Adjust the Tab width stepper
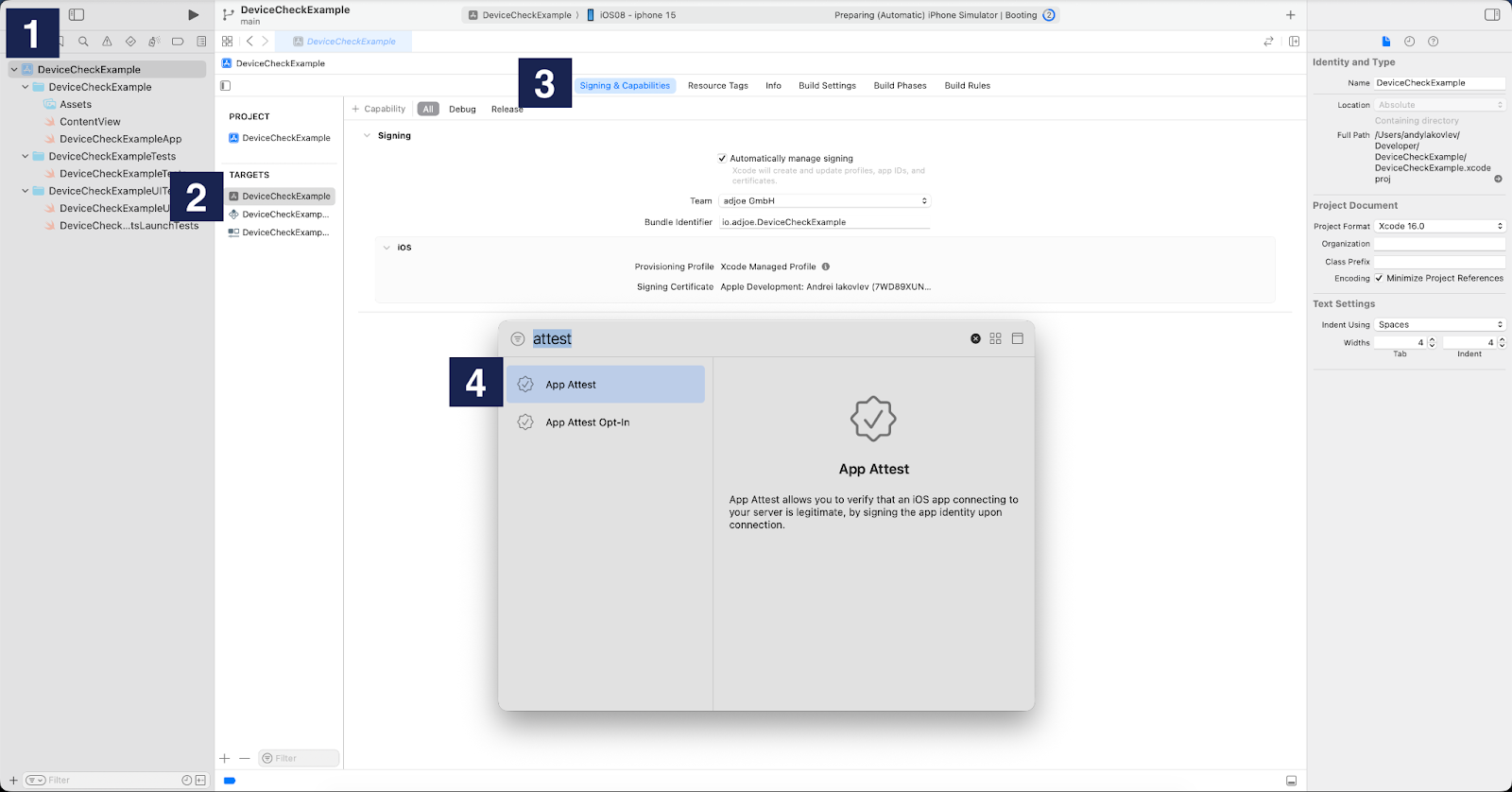The height and width of the screenshot is (792, 1512). (1432, 343)
